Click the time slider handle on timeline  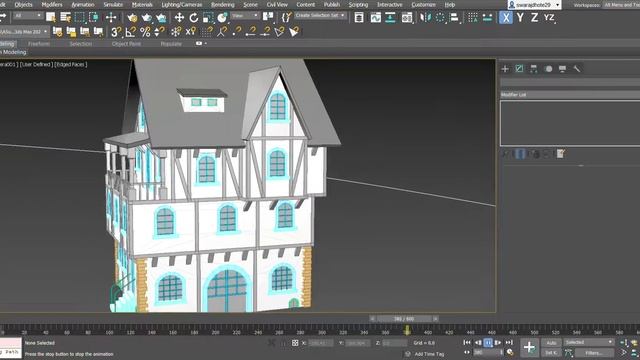(404, 319)
